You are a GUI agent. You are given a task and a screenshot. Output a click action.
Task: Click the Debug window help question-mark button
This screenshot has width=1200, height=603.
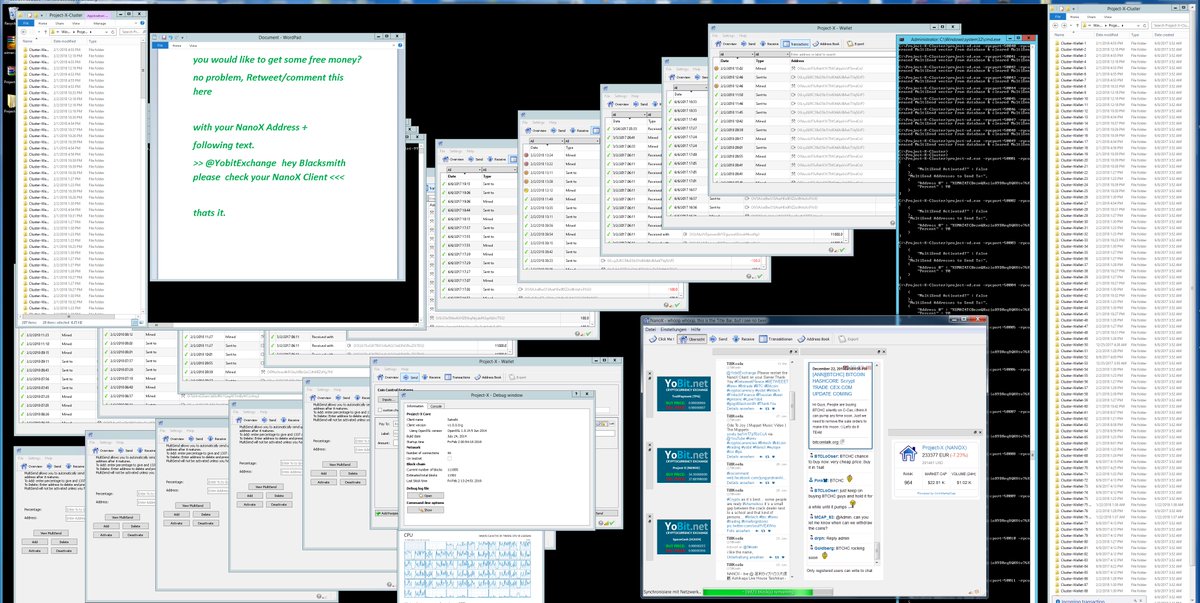tap(576, 394)
